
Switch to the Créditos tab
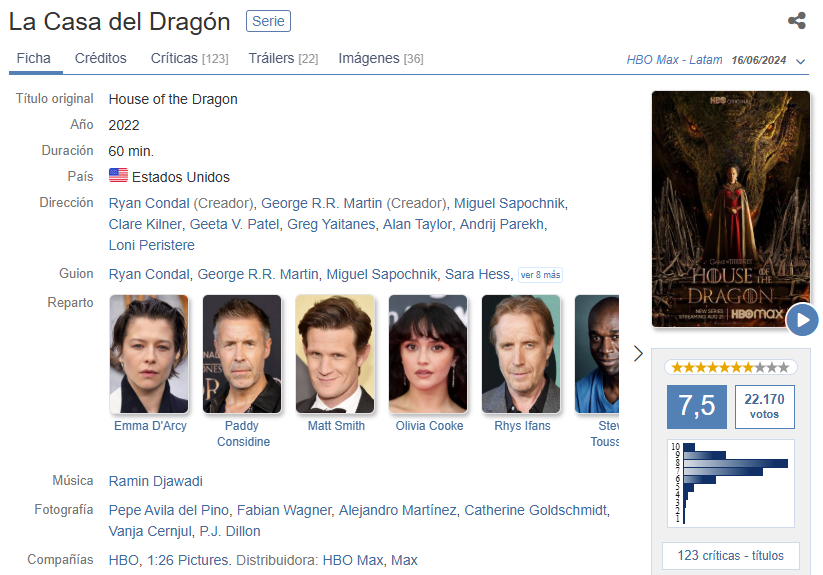coord(101,59)
